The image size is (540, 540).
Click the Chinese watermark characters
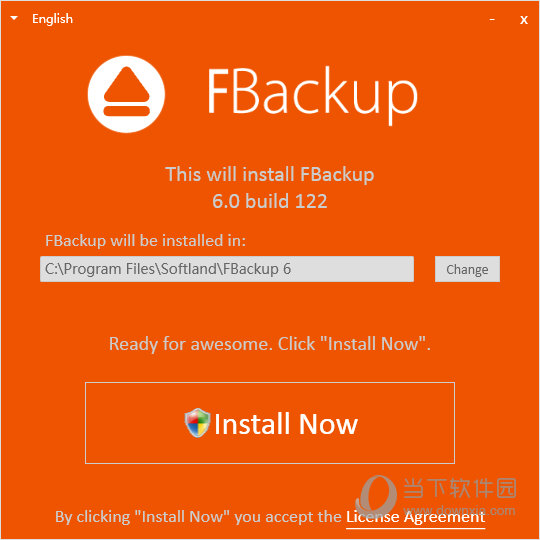click(x=459, y=488)
